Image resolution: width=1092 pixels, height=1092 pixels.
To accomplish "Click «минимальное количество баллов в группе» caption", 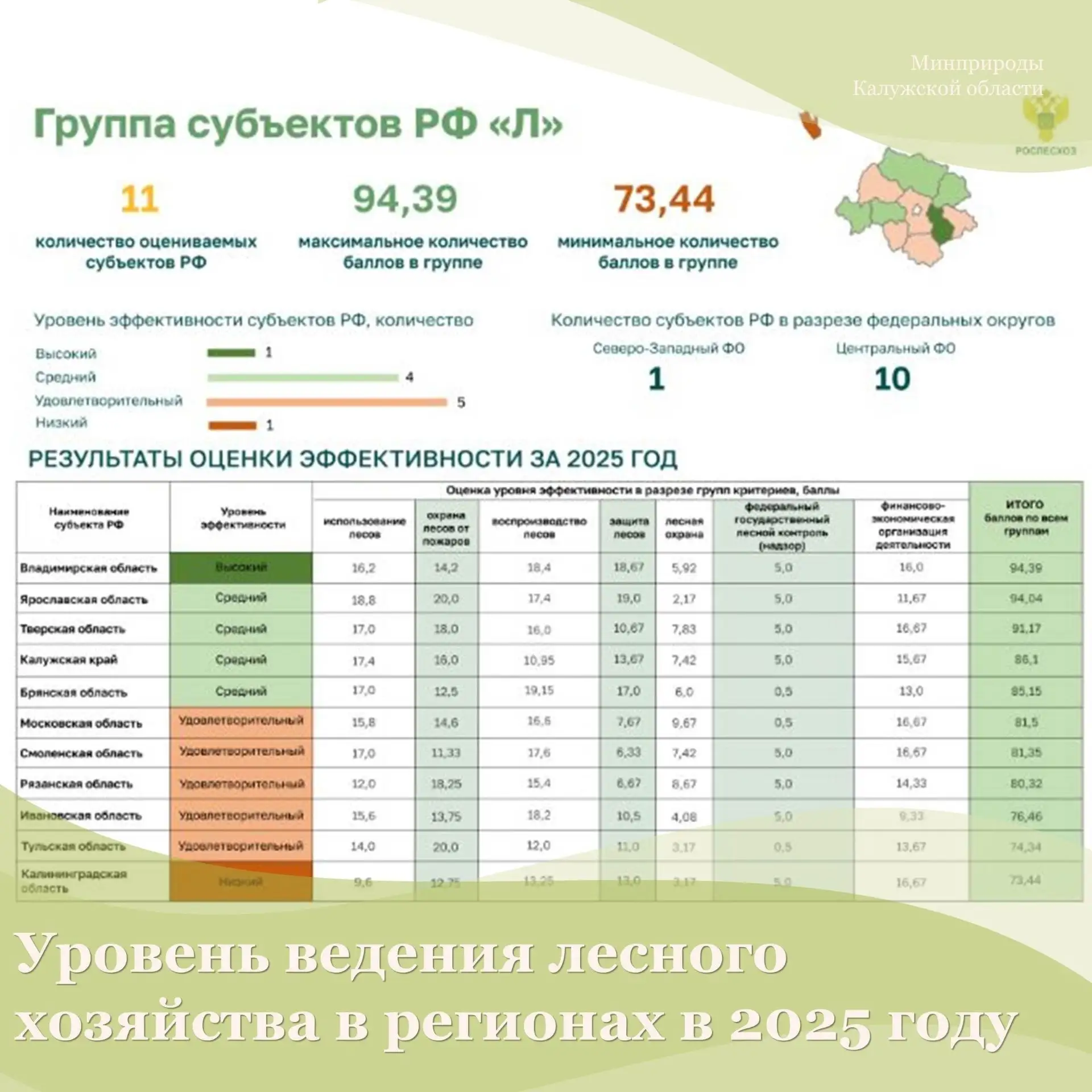I will click(668, 252).
